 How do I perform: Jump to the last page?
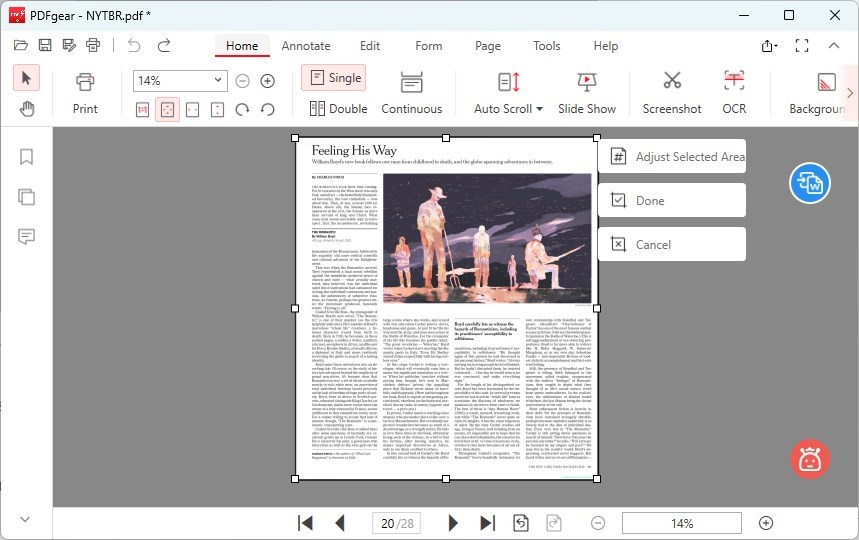click(x=488, y=523)
